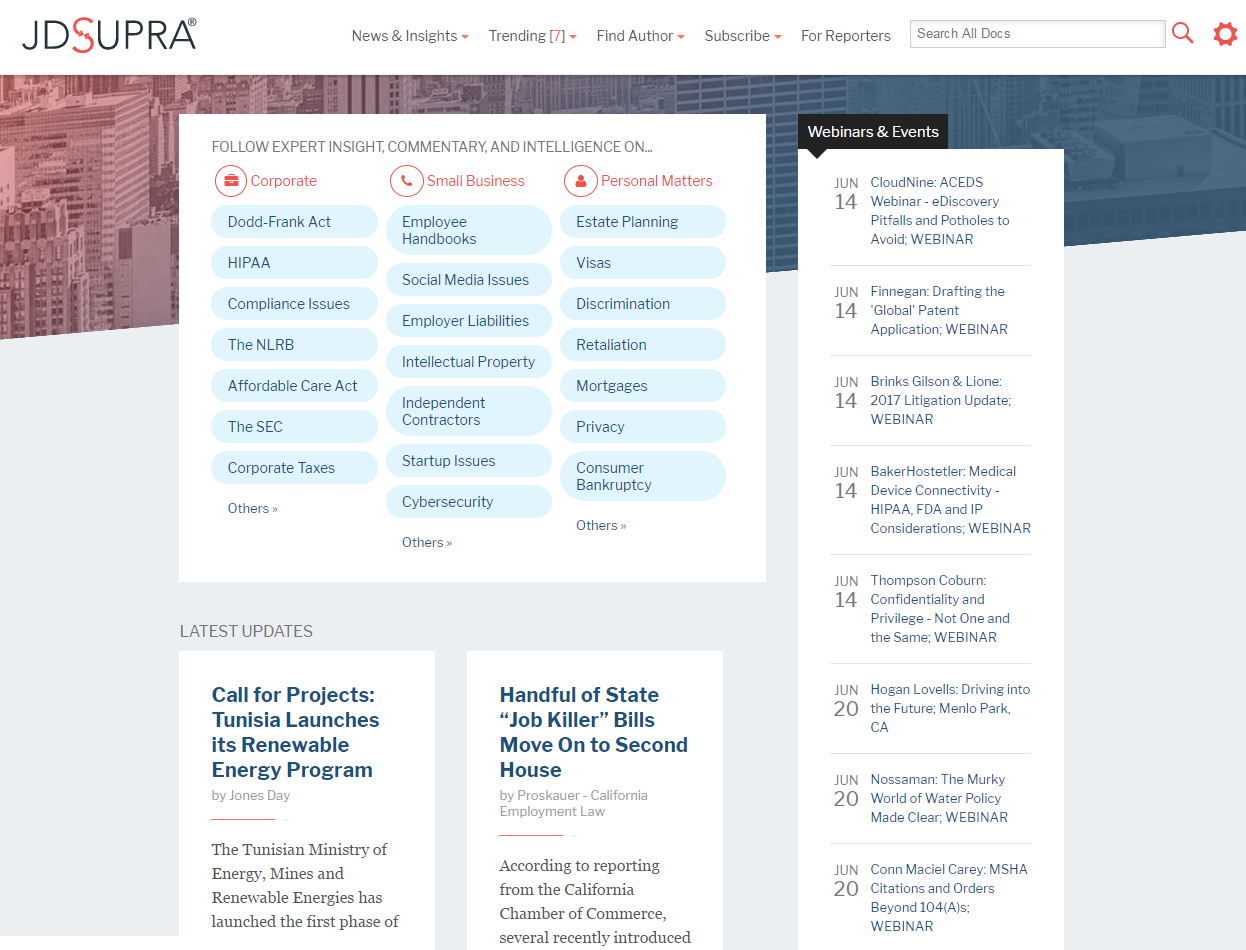The width and height of the screenshot is (1246, 950).
Task: Select the Employer Liabilities topic
Action: coord(469,321)
